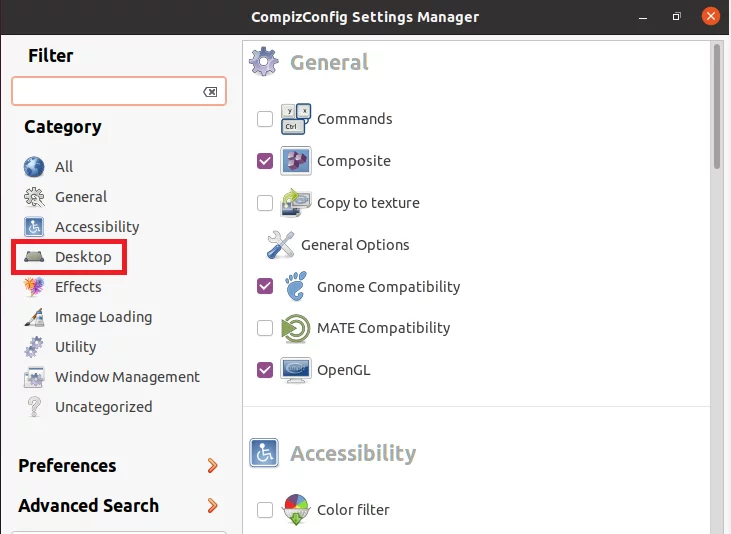Open the Commands plugin icon

click(x=296, y=119)
